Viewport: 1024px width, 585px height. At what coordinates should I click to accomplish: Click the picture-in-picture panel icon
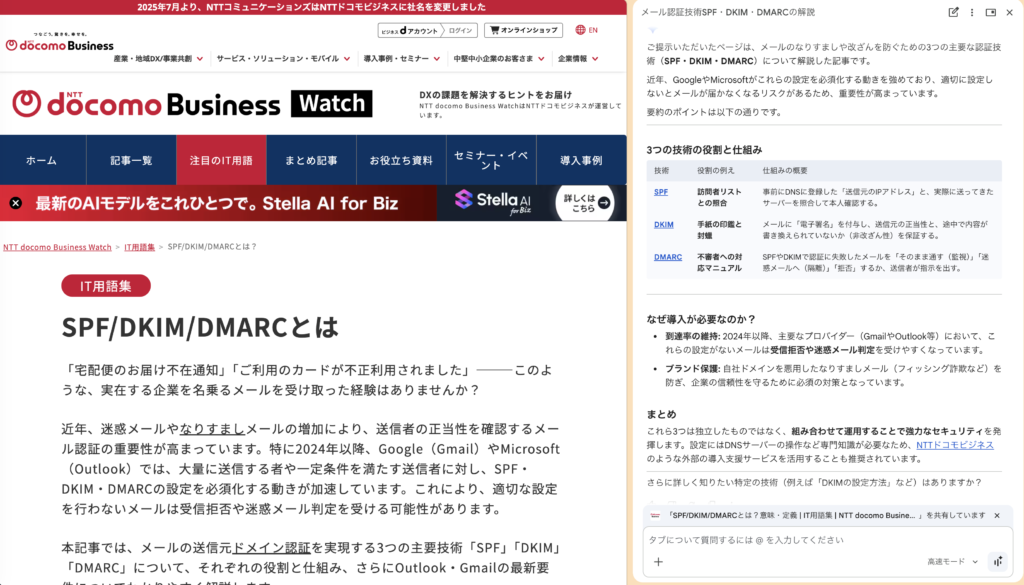990,12
